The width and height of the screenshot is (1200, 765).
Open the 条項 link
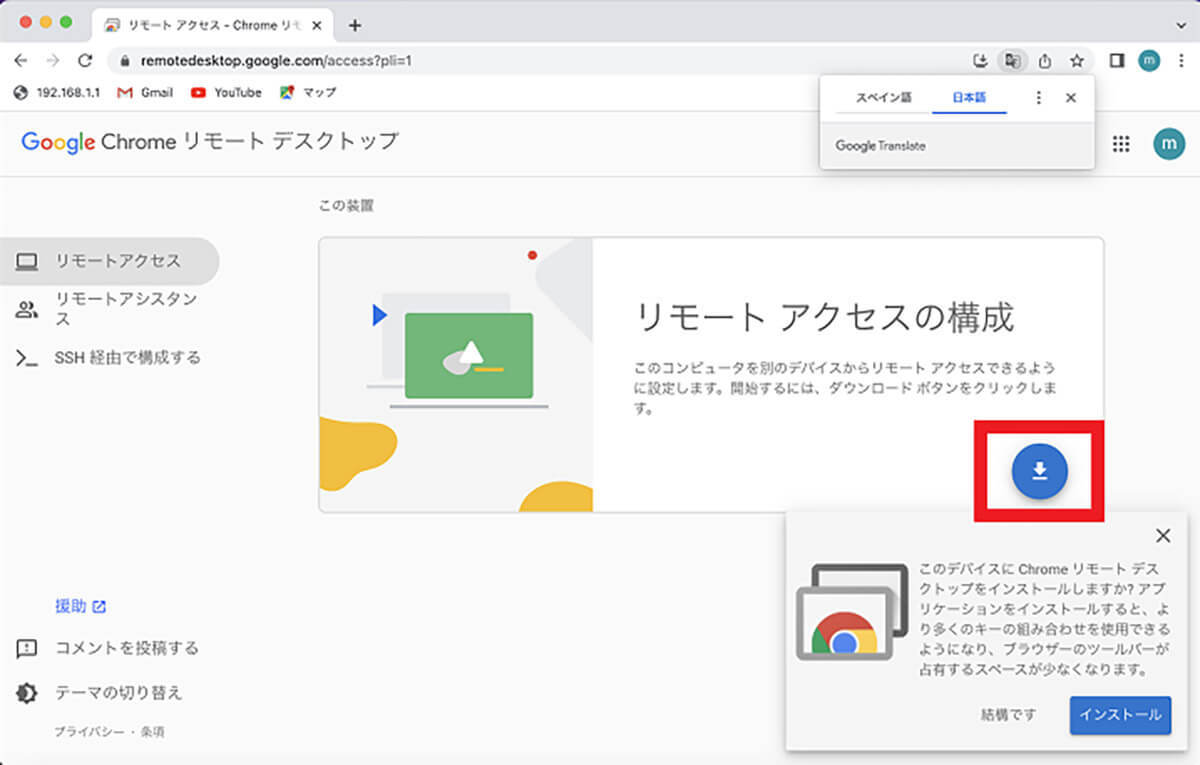point(152,732)
